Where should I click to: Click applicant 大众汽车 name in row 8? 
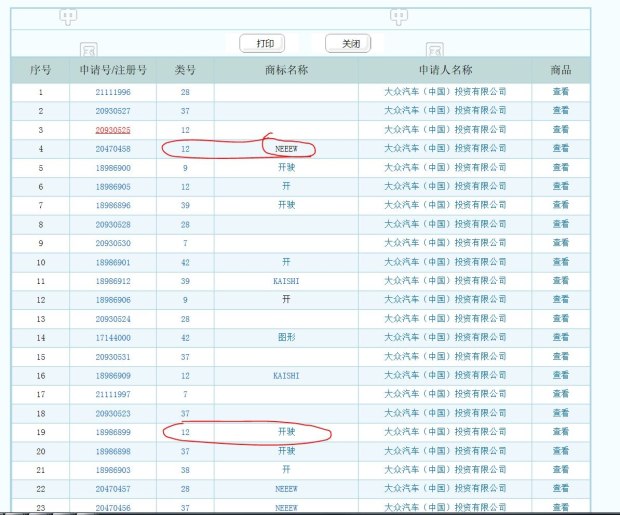(x=445, y=224)
